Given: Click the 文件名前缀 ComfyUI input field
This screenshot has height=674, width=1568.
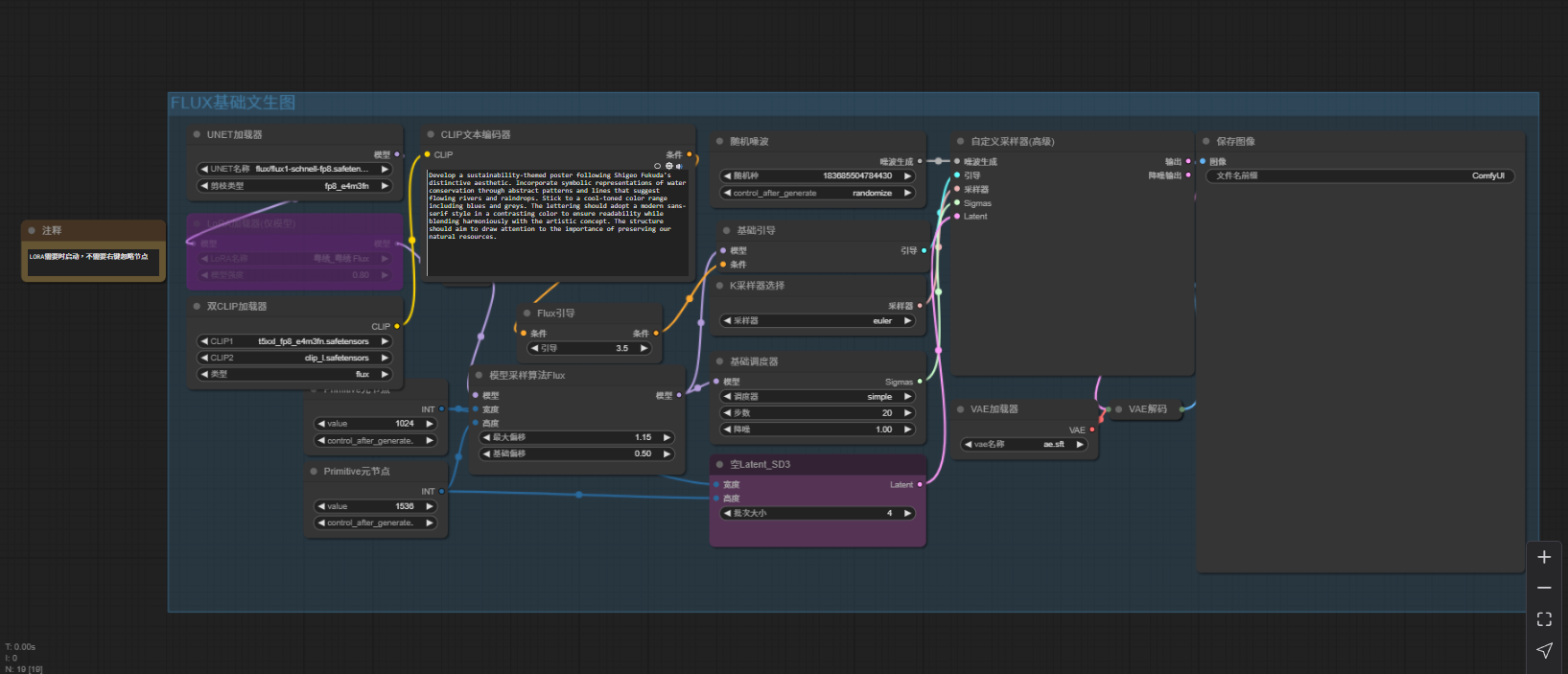Looking at the screenshot, I should pyautogui.click(x=1359, y=176).
